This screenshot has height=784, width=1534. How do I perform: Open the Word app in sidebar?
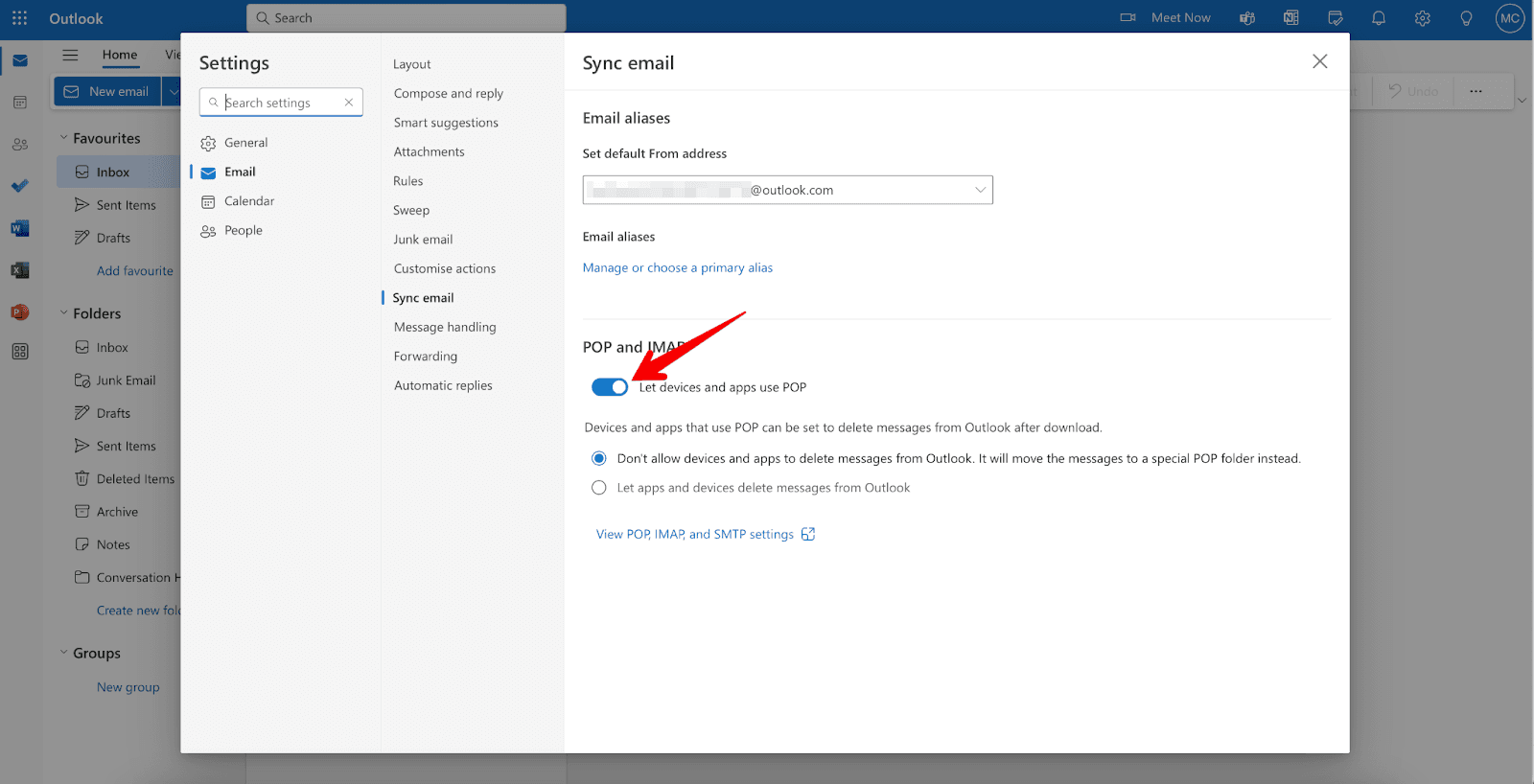tap(19, 228)
